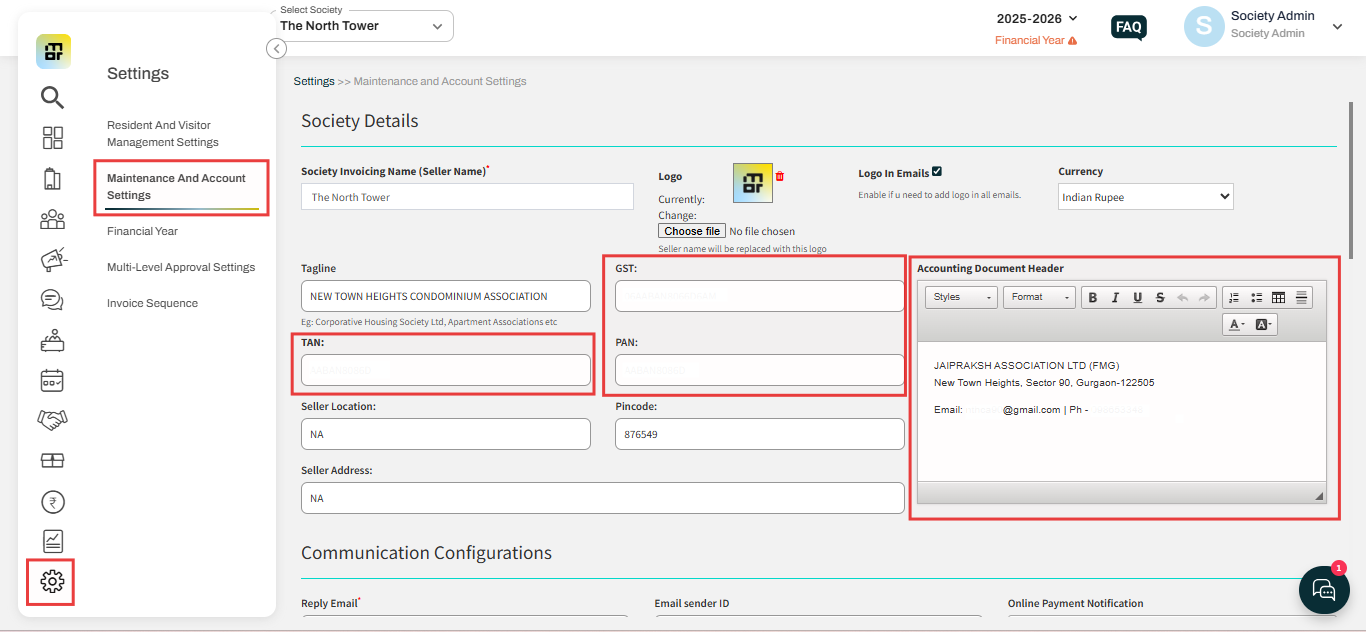
Task: Open the rupee payments icon in the sidebar
Action: [x=52, y=501]
